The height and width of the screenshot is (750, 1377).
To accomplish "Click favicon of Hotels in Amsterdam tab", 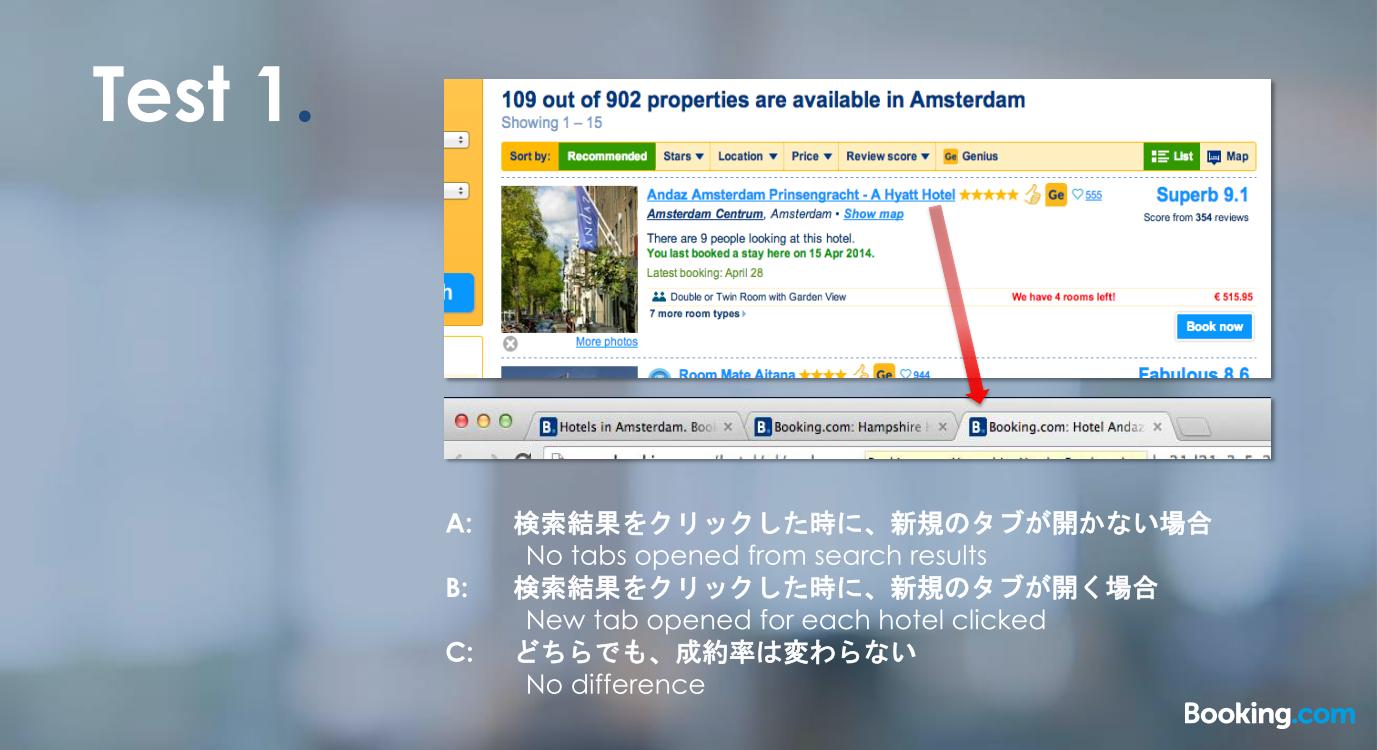I will pos(548,427).
